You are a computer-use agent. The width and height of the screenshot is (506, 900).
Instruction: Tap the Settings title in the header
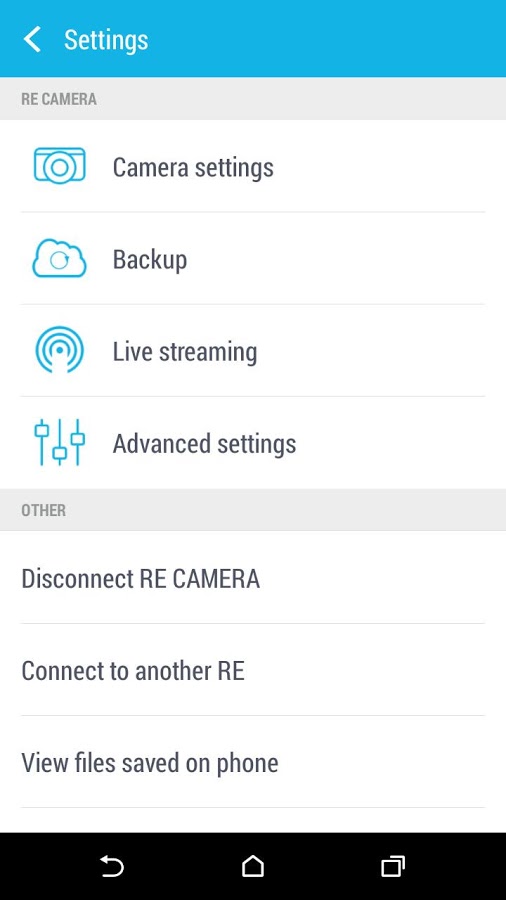tap(106, 40)
